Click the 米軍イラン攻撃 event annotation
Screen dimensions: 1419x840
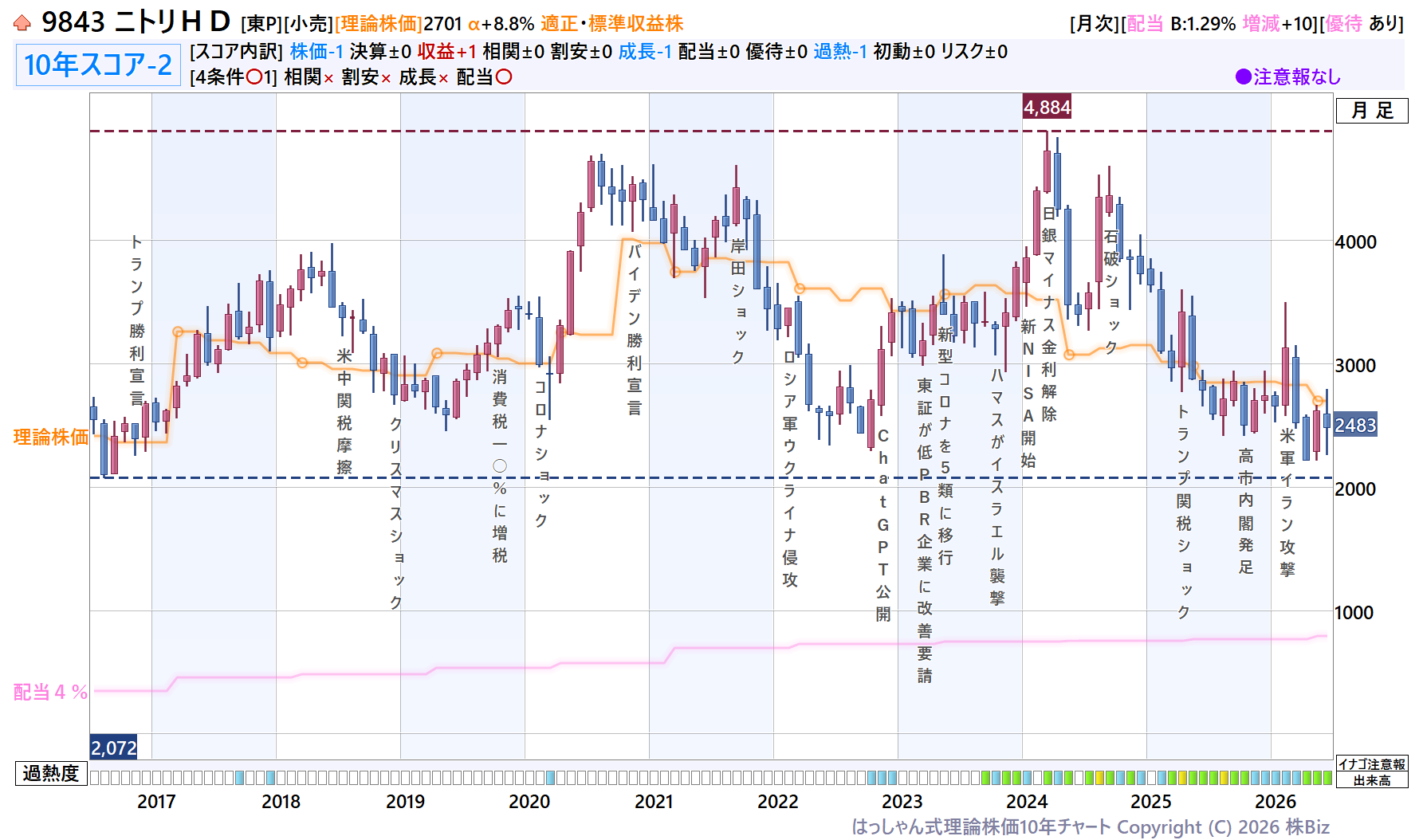click(x=1287, y=502)
